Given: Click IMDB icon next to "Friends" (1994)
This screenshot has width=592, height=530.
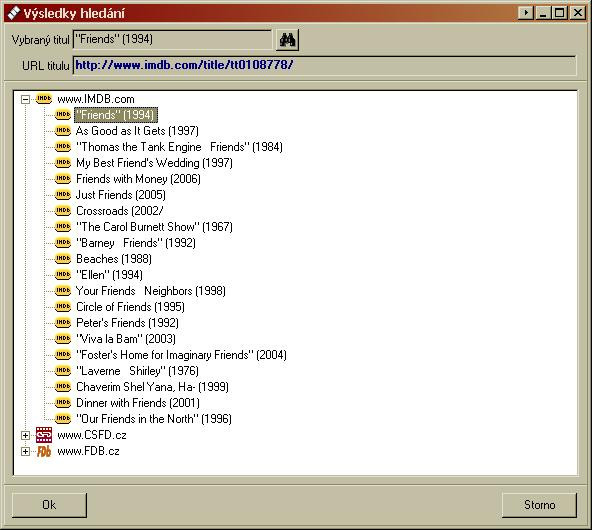Looking at the screenshot, I should click(63, 115).
